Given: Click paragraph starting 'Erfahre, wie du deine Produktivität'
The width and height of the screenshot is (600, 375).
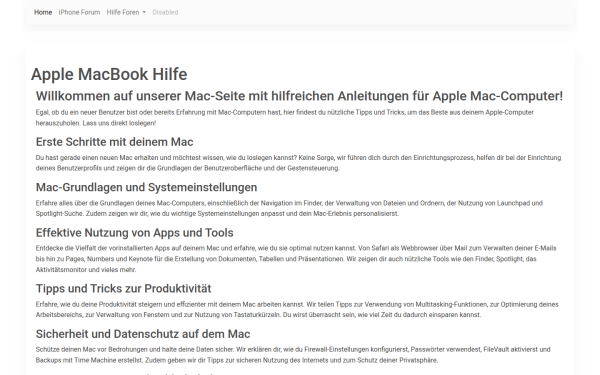Looking at the screenshot, I should coord(297,310).
